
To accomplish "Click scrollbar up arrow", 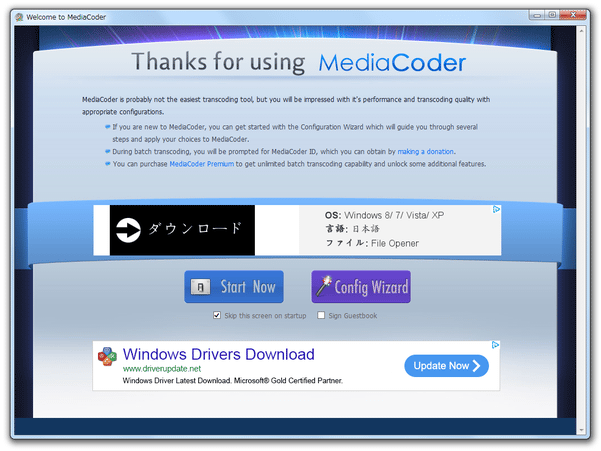I will coord(581,30).
